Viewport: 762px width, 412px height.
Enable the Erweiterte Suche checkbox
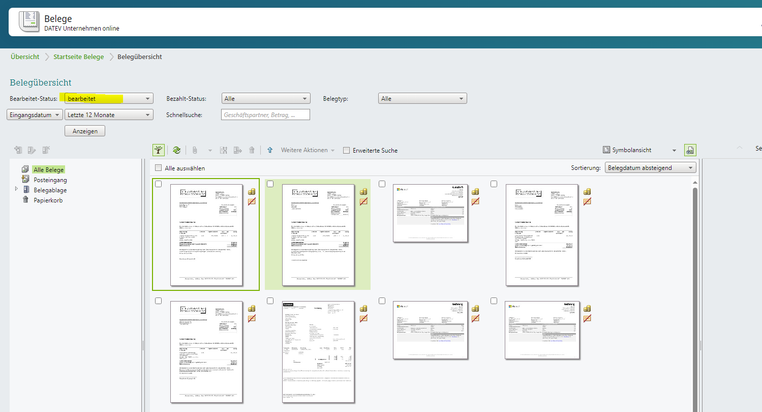346,150
